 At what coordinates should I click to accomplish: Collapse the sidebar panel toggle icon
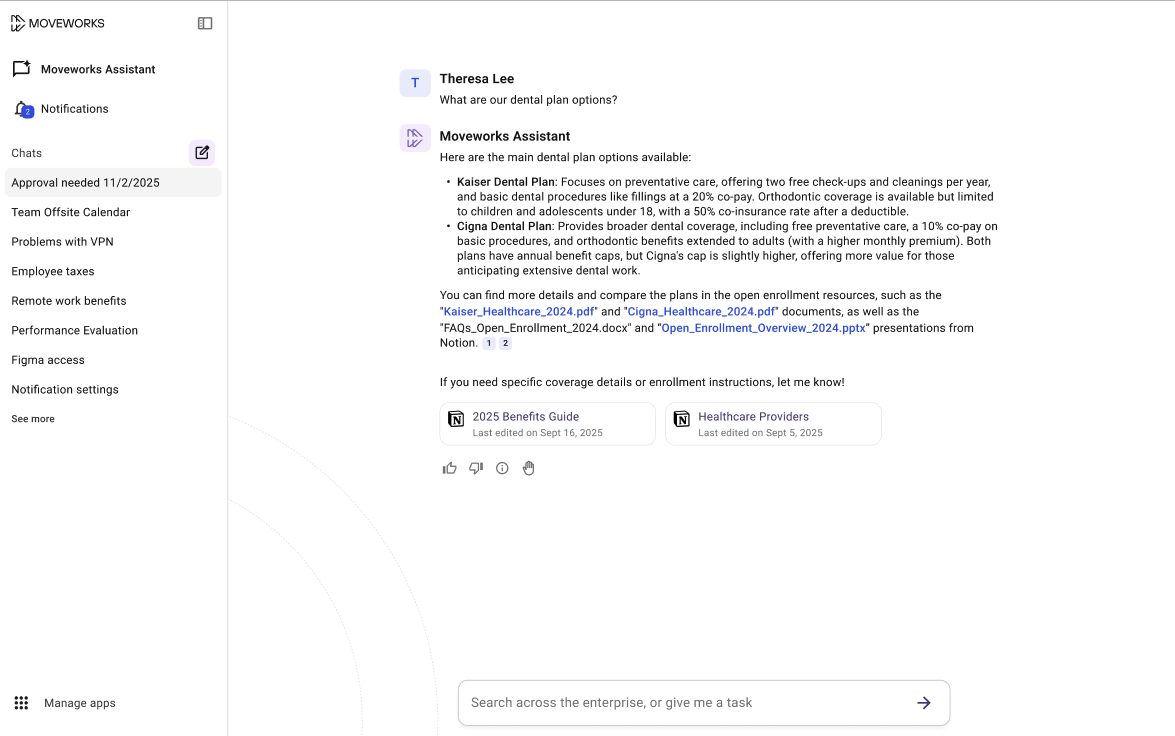(x=205, y=23)
